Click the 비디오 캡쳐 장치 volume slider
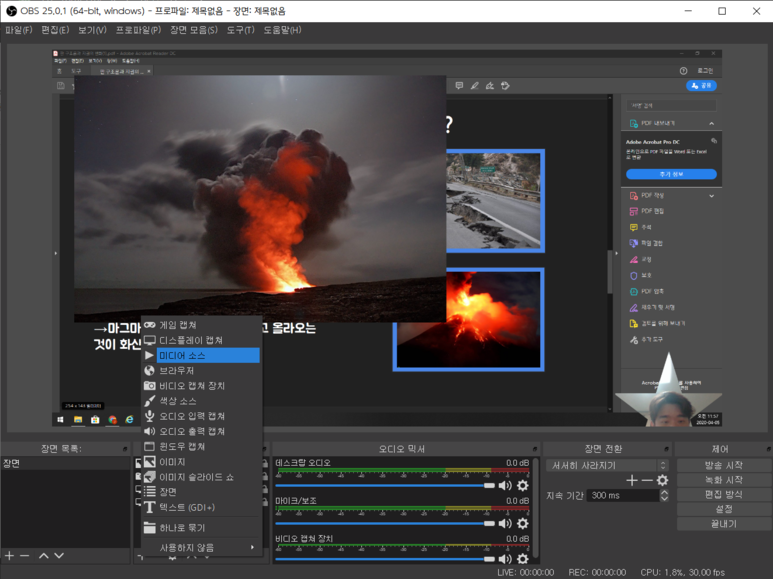The height and width of the screenshot is (579, 773). tap(385, 559)
